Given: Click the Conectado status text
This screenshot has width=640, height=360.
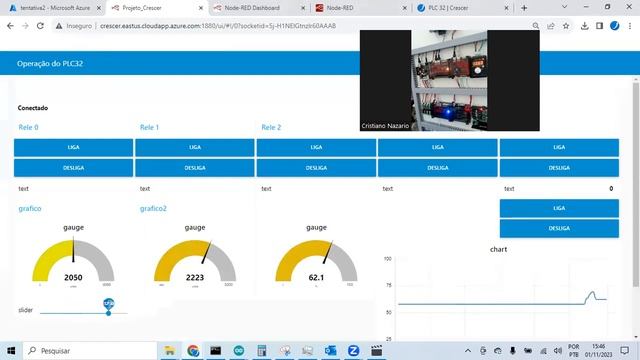Looking at the screenshot, I should coord(33,108).
